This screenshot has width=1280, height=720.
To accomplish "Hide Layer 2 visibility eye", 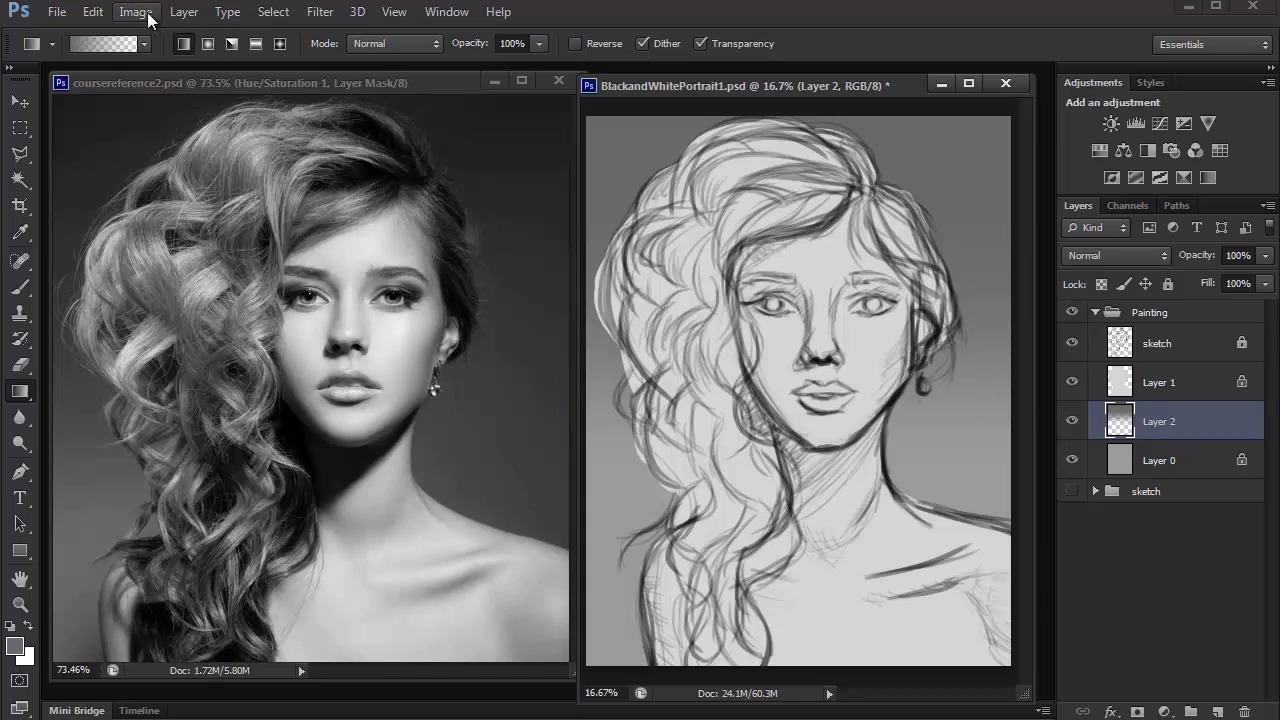I will tap(1072, 421).
